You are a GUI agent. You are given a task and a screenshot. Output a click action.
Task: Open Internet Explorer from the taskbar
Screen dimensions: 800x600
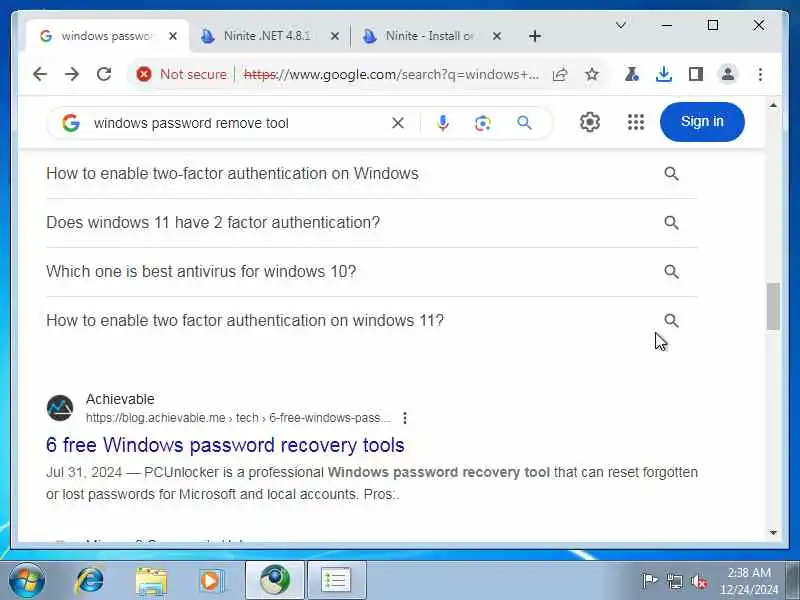pyautogui.click(x=90, y=580)
